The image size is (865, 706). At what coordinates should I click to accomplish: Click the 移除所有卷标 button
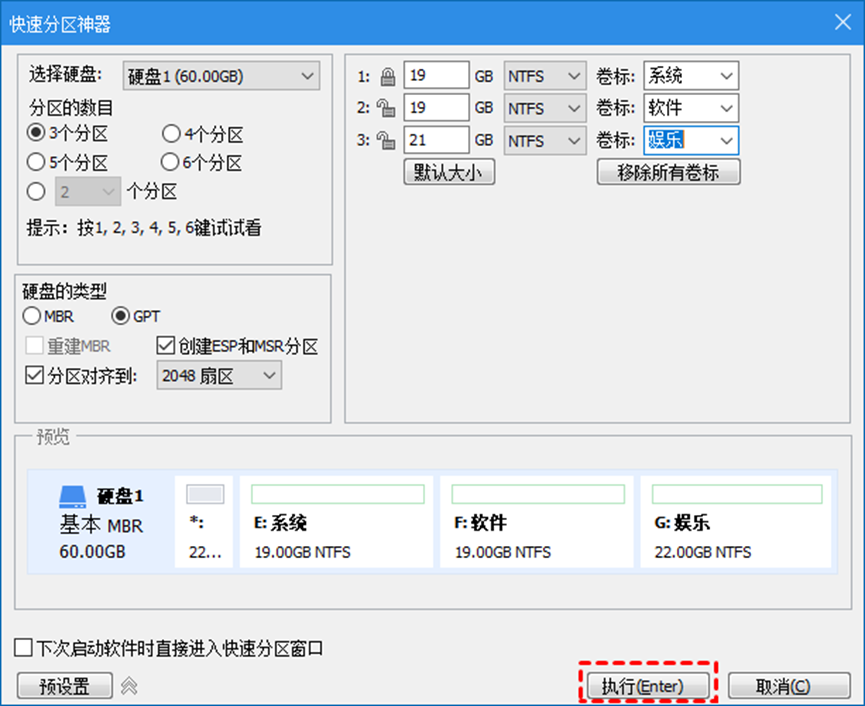pos(668,172)
